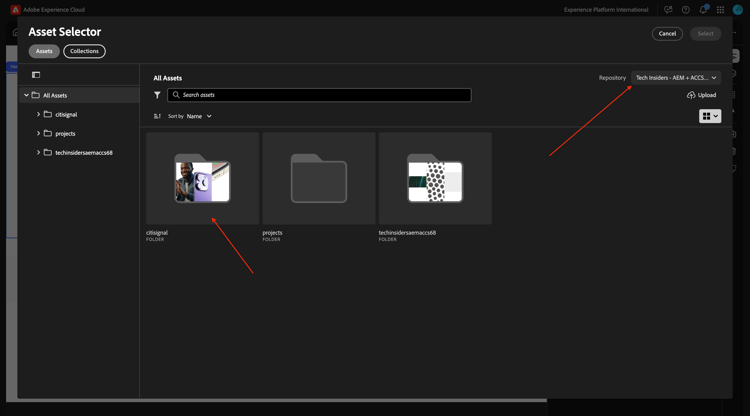Click Adobe Experience Cloud title
The image size is (750, 416).
(54, 10)
